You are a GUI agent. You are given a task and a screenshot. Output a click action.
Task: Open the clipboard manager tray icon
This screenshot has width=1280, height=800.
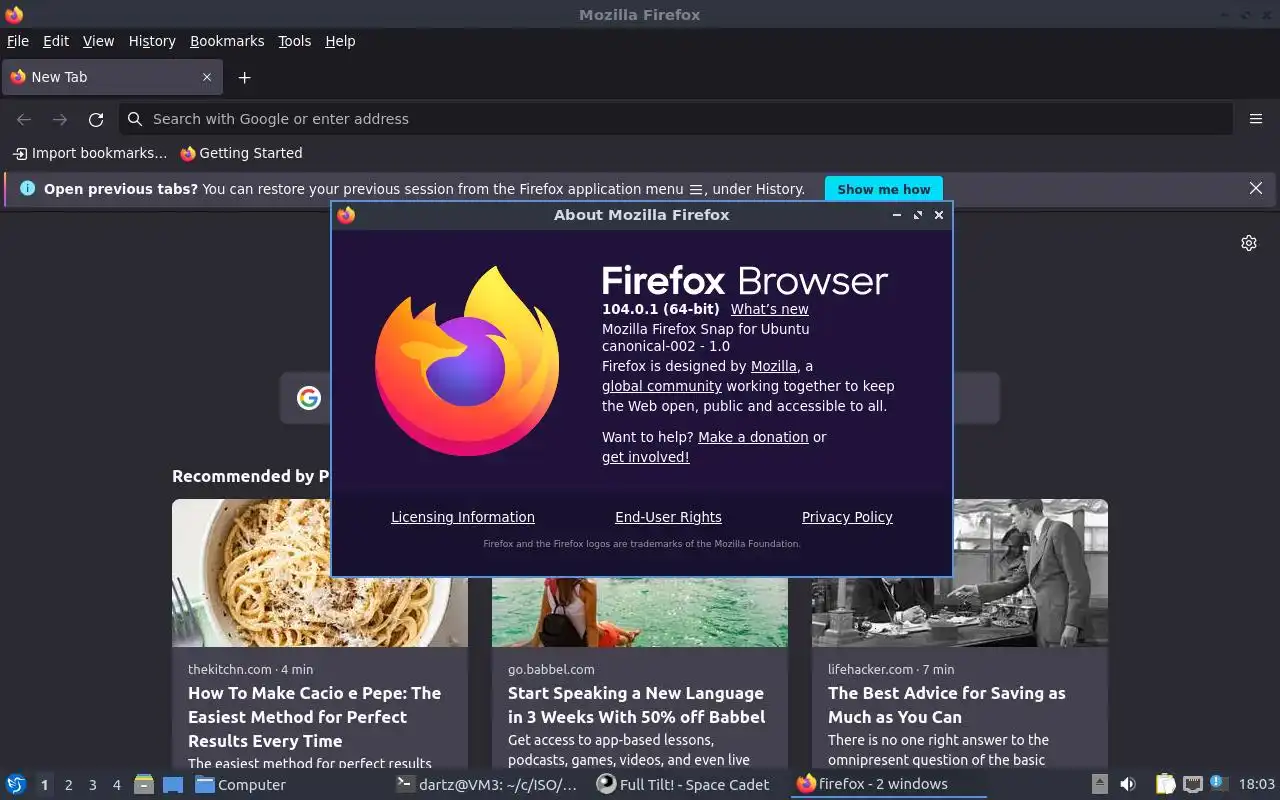coord(1165,784)
